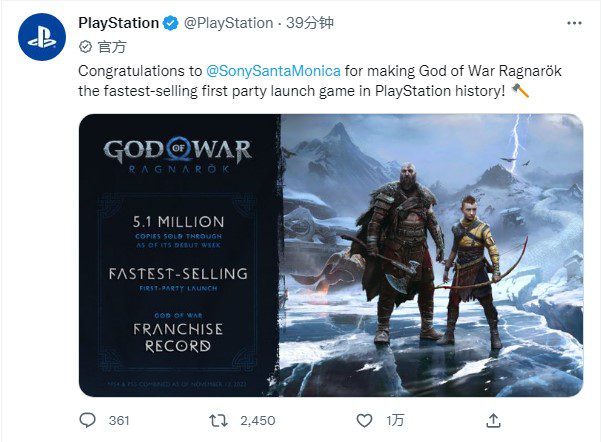Click the blue verified checkmark badge
The width and height of the screenshot is (601, 442).
pyautogui.click(x=170, y=23)
